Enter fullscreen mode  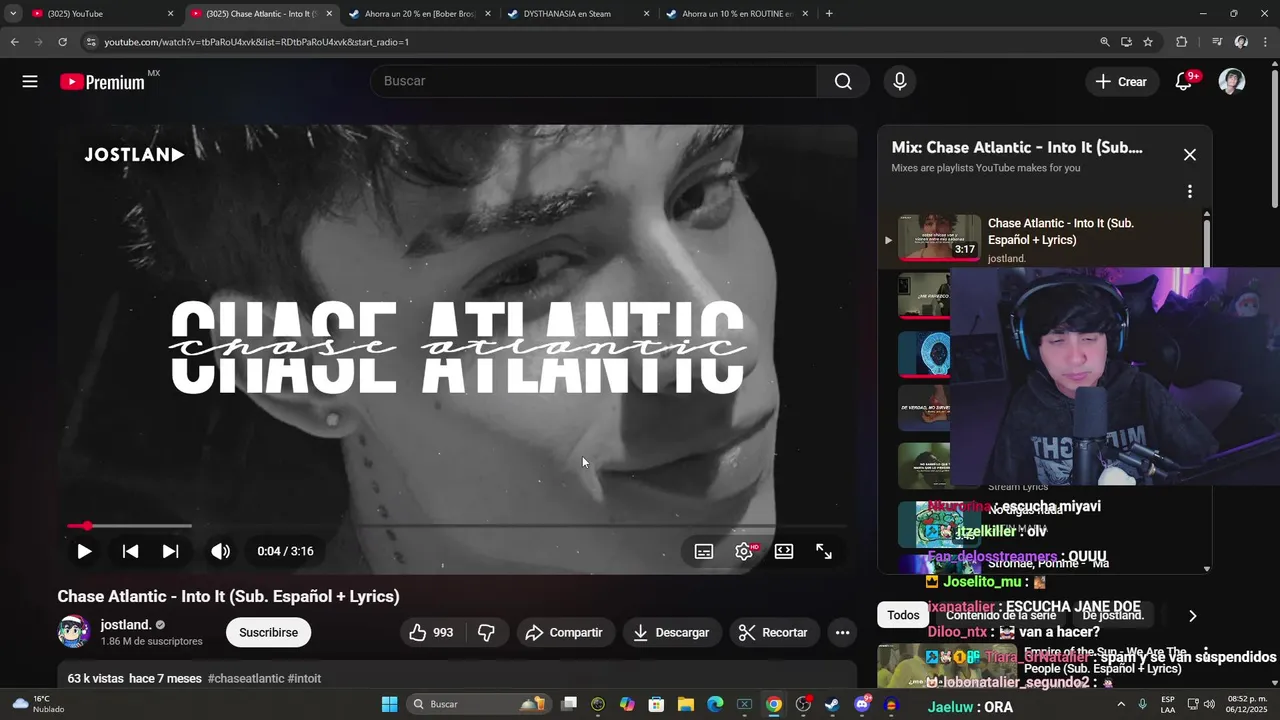(x=824, y=551)
